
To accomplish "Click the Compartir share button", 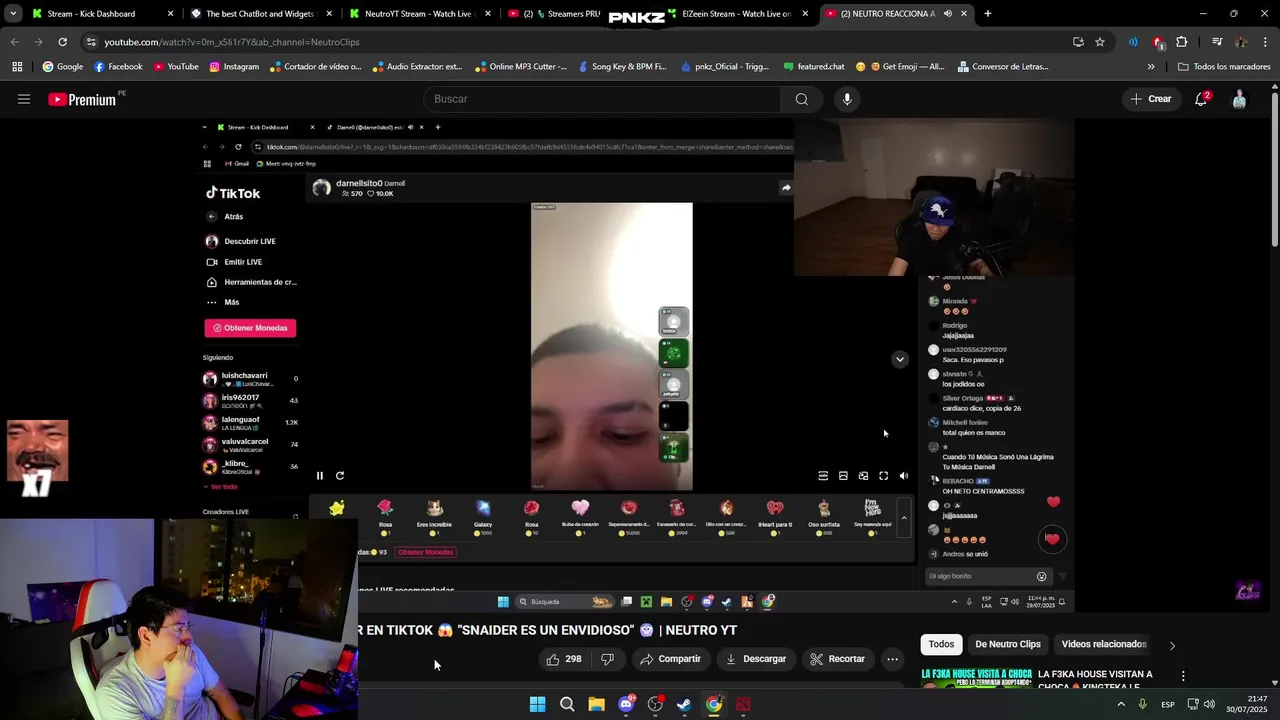I will click(x=670, y=659).
